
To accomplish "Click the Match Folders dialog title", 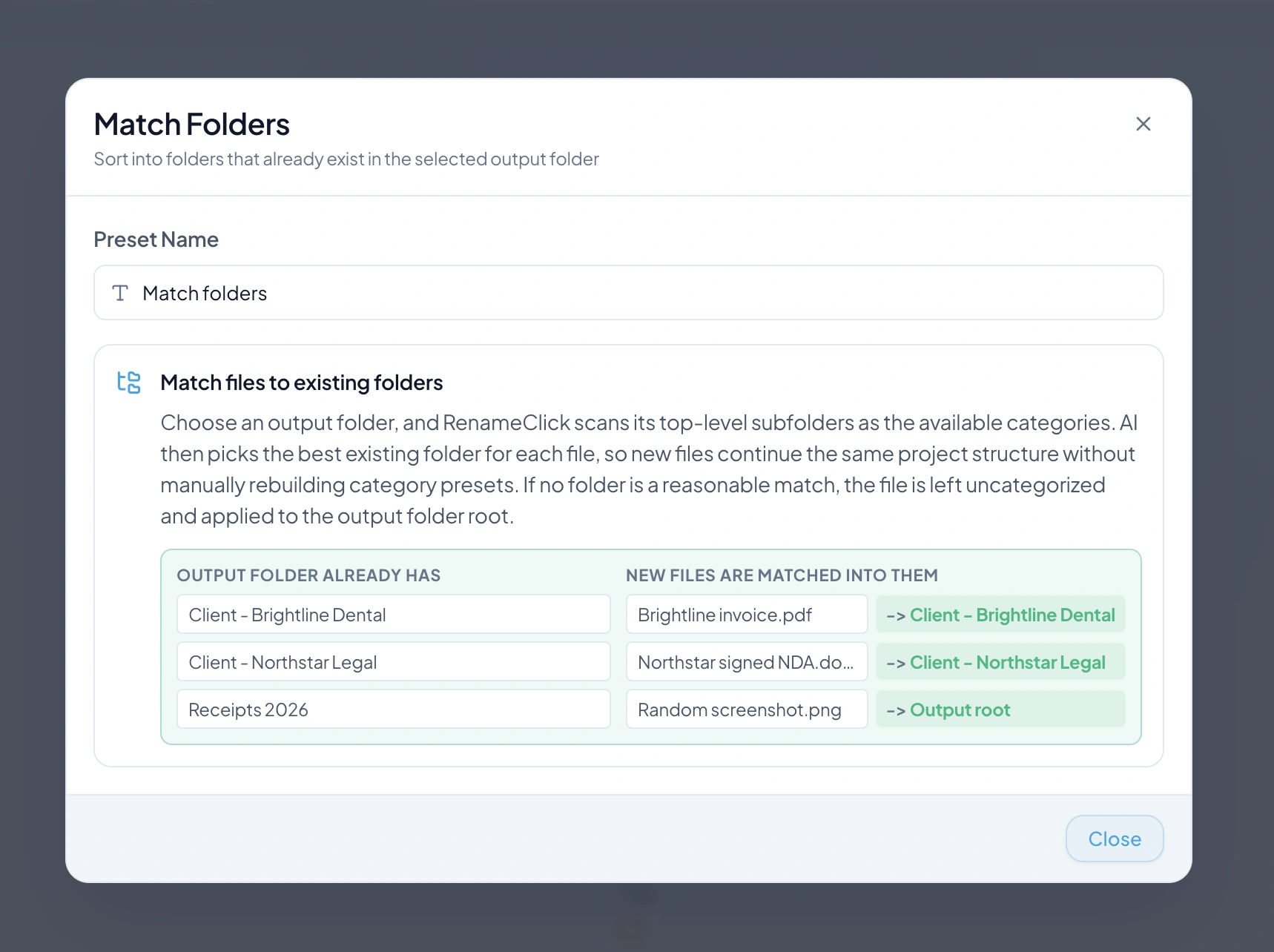I will [191, 125].
